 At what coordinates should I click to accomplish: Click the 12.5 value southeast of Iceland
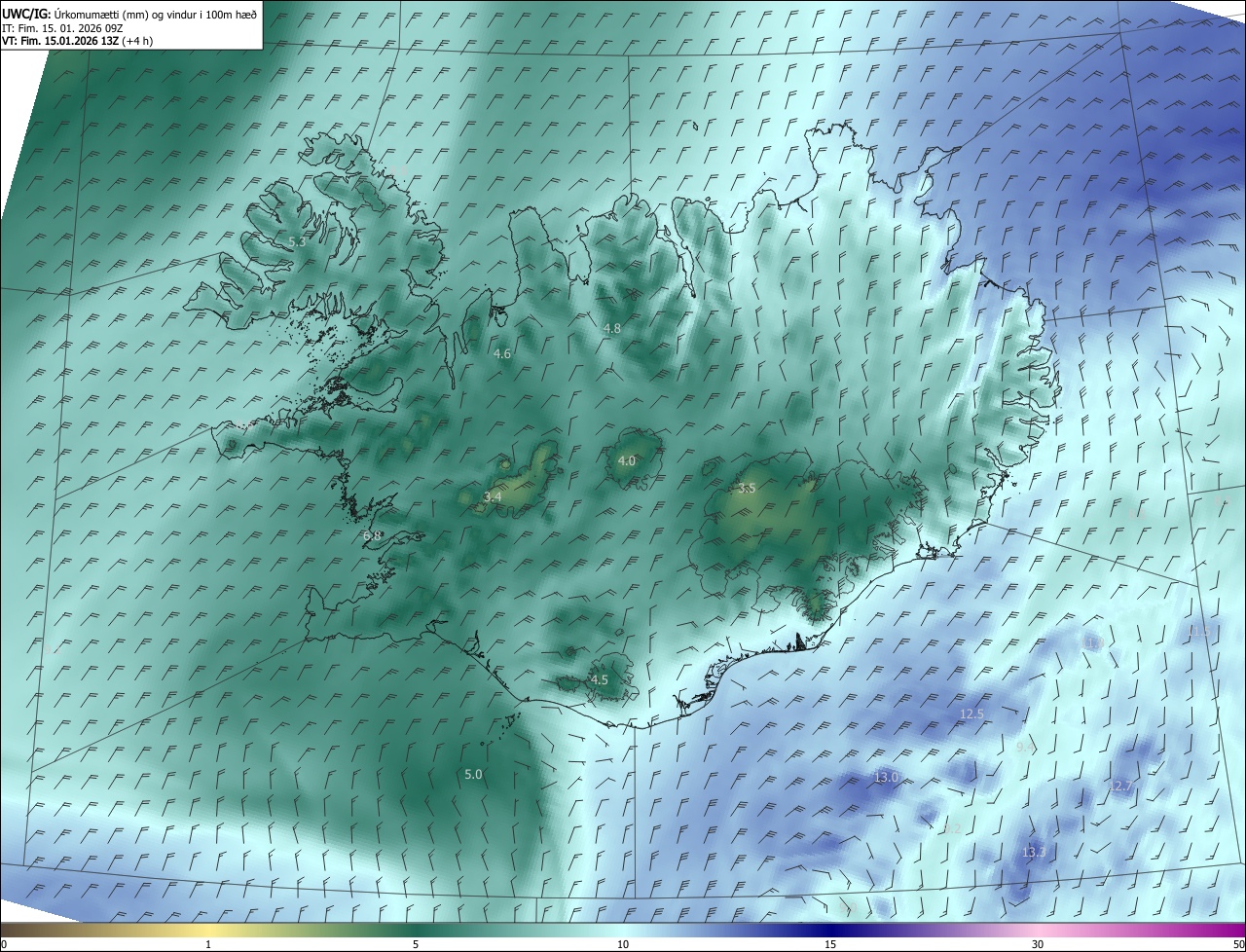[971, 714]
